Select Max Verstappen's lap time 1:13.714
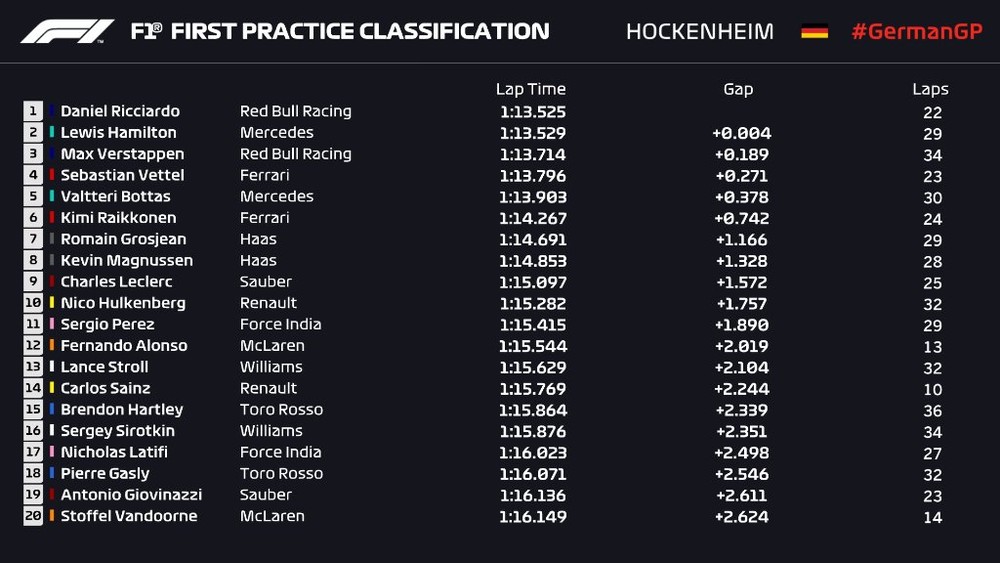This screenshot has height=563, width=1000. pos(532,154)
